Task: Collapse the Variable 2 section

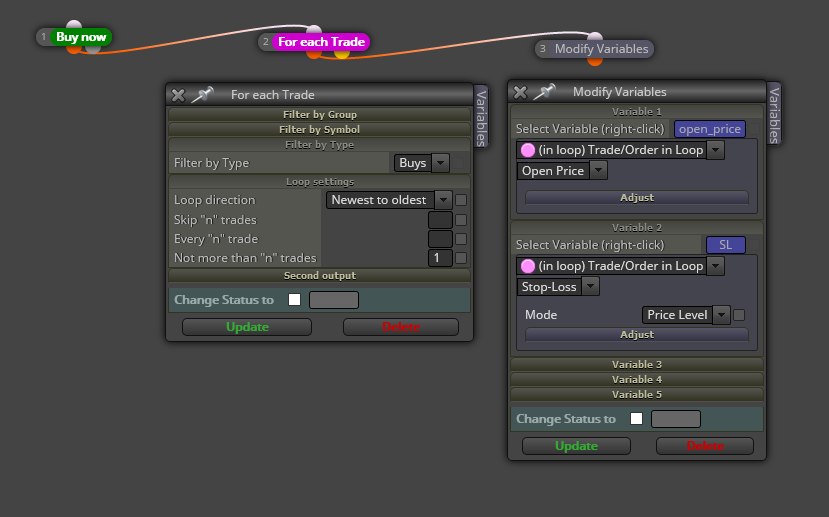Action: 637,228
